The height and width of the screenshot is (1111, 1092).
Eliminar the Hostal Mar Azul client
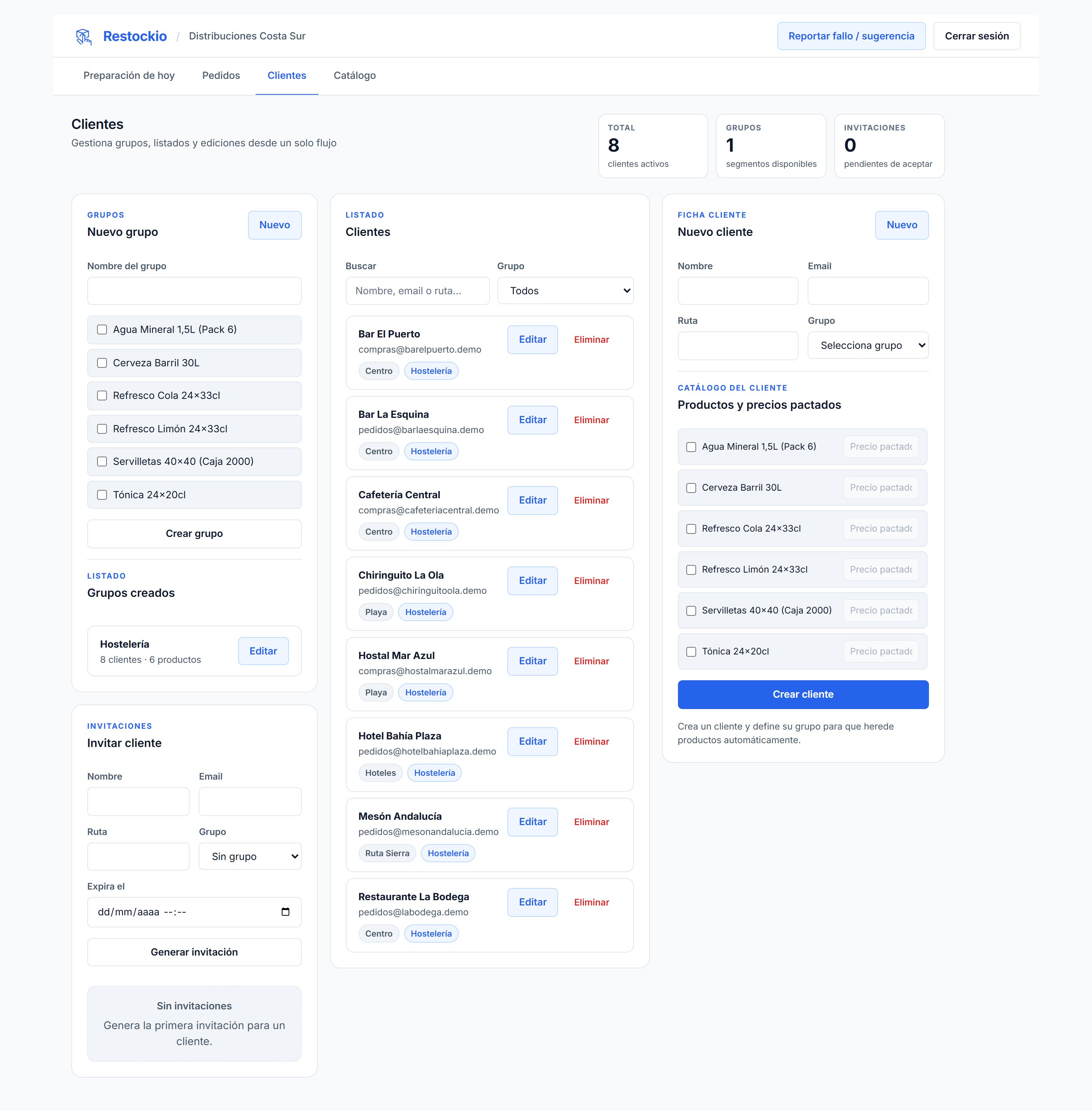(591, 661)
